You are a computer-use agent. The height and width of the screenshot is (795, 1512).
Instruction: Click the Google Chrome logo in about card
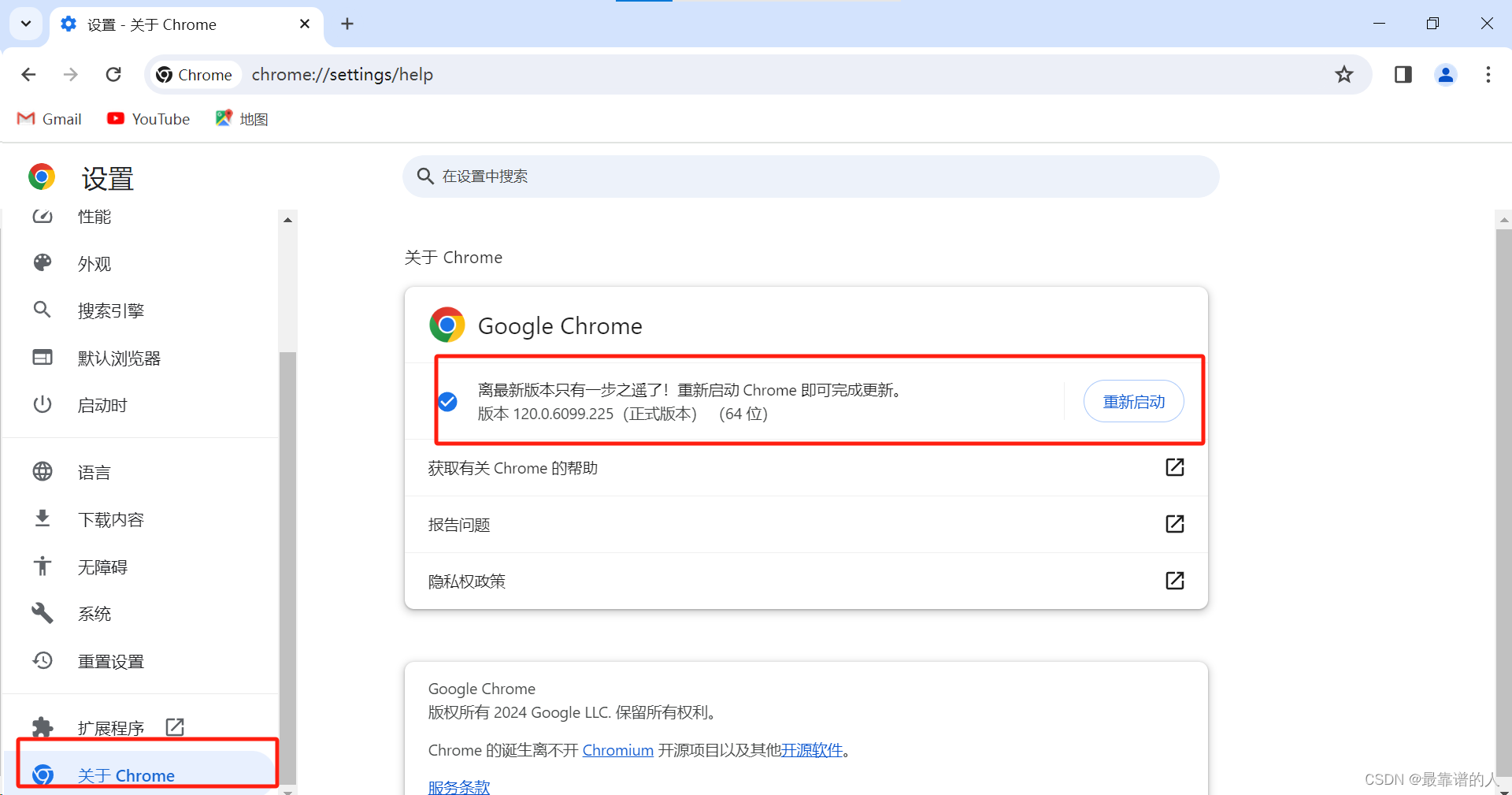447,325
